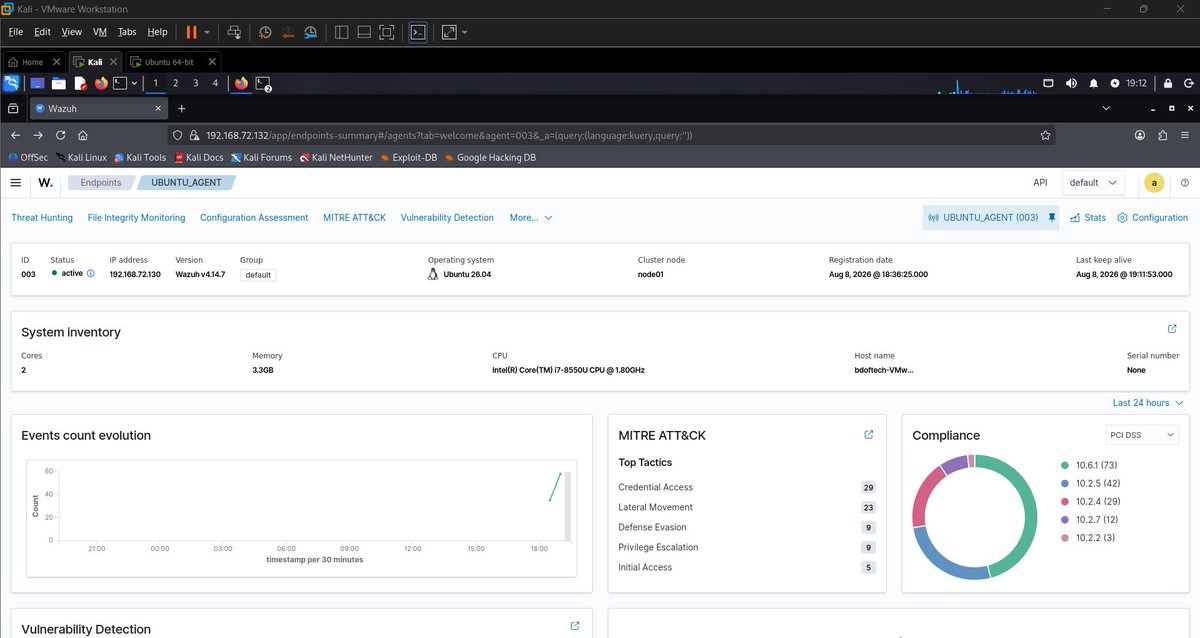This screenshot has height=638, width=1200.
Task: Open the VMware stretch guest dropdown arrow
Action: [x=464, y=32]
